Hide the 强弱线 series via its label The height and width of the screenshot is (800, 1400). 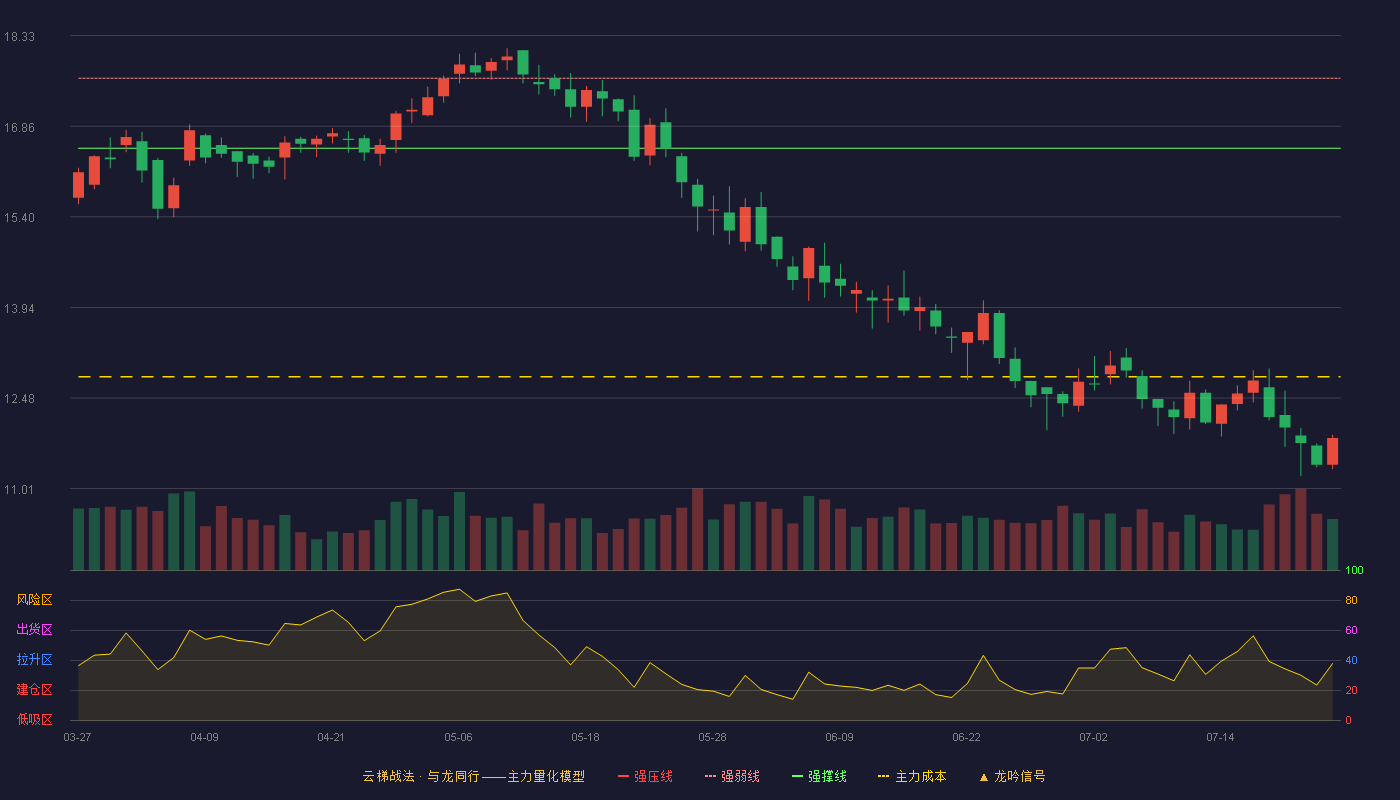pyautogui.click(x=740, y=776)
